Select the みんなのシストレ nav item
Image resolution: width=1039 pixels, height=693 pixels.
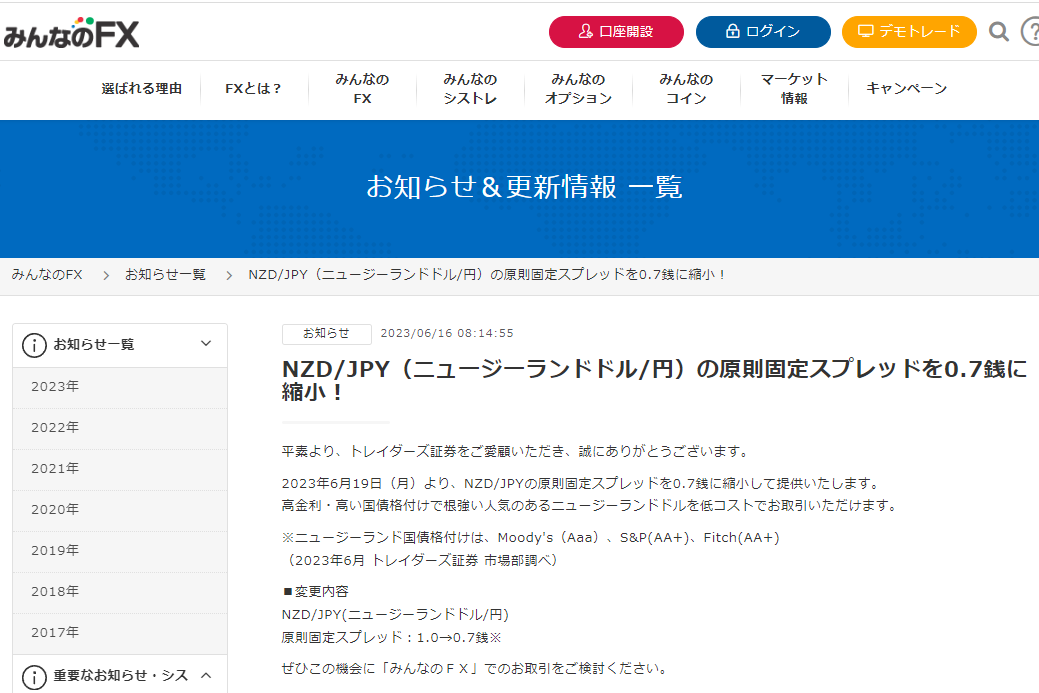tap(470, 89)
